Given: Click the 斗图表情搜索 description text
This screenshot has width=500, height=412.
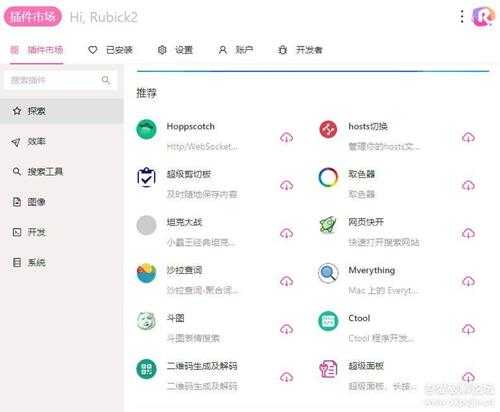Looking at the screenshot, I should coord(193,338).
